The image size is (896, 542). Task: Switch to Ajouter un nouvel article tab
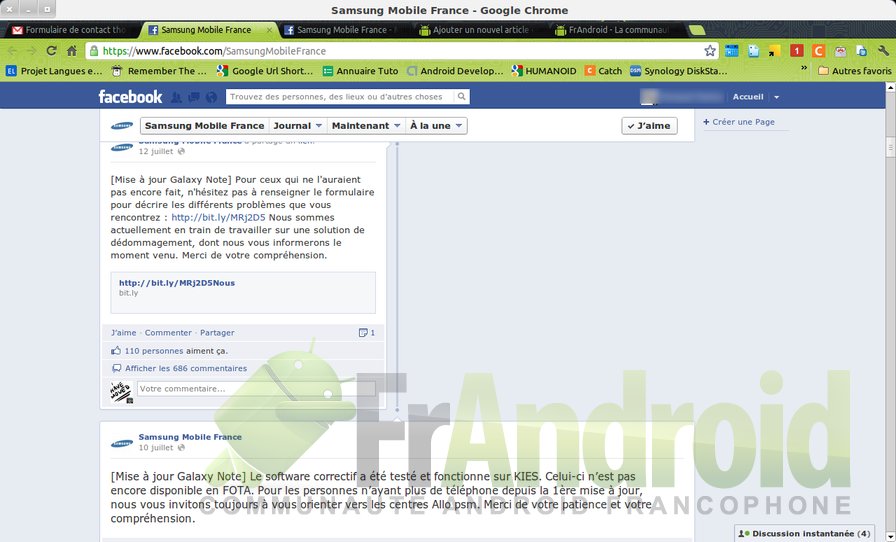(477, 30)
